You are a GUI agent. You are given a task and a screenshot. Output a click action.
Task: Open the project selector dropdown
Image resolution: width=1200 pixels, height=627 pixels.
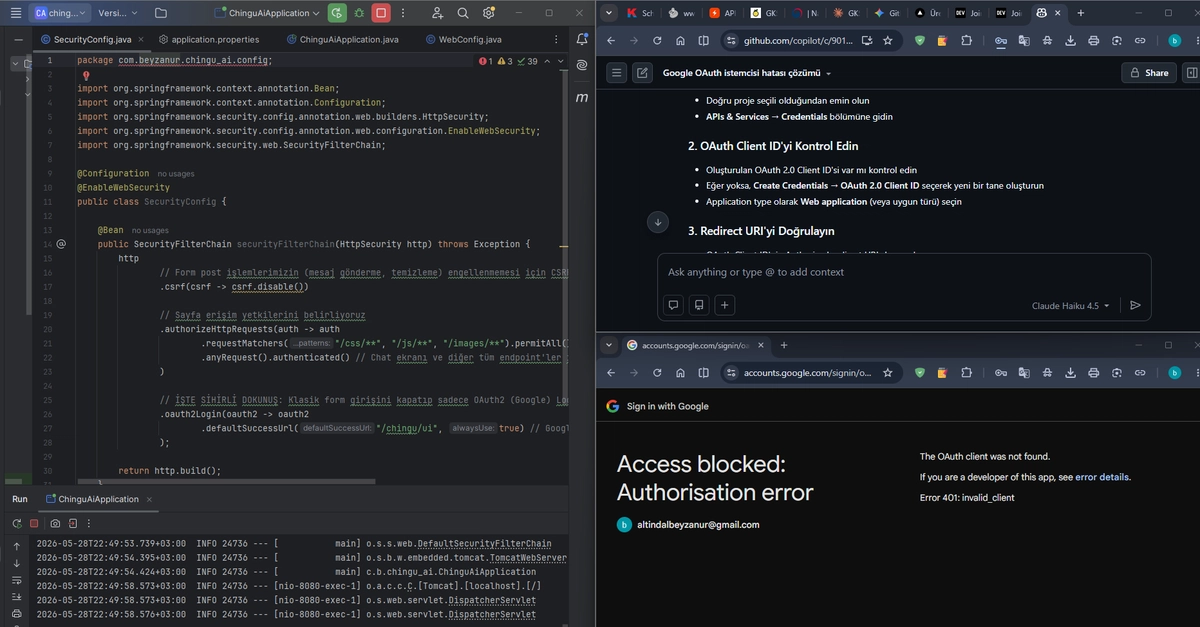pos(60,13)
